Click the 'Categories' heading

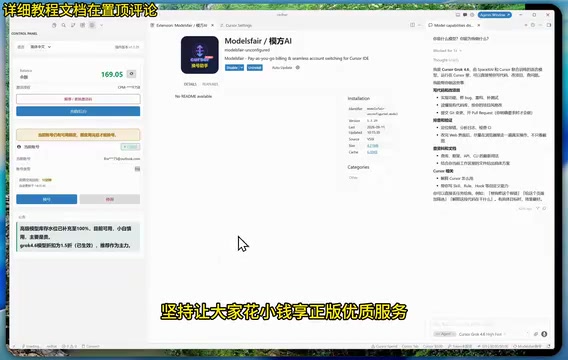click(358, 167)
